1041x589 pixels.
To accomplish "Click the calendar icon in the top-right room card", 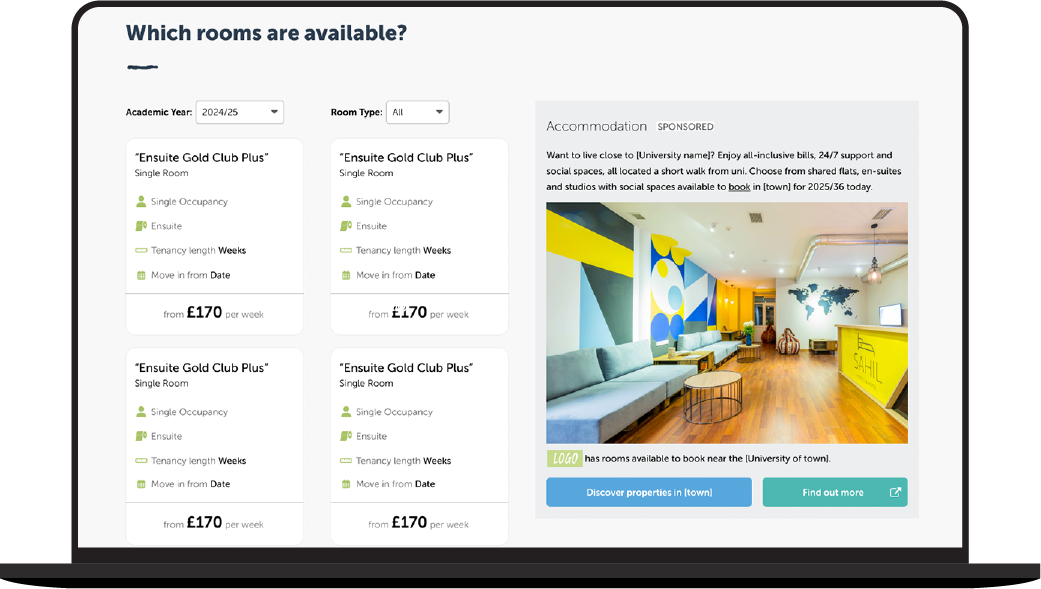I will (x=346, y=275).
